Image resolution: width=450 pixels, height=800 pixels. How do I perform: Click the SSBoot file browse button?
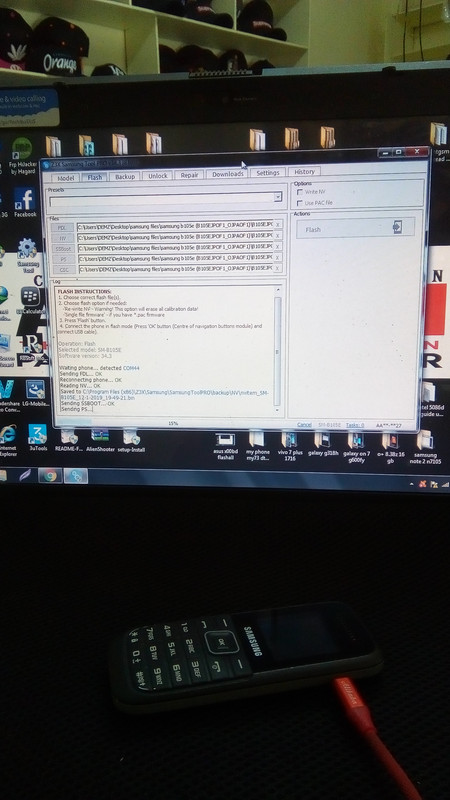pos(62,248)
